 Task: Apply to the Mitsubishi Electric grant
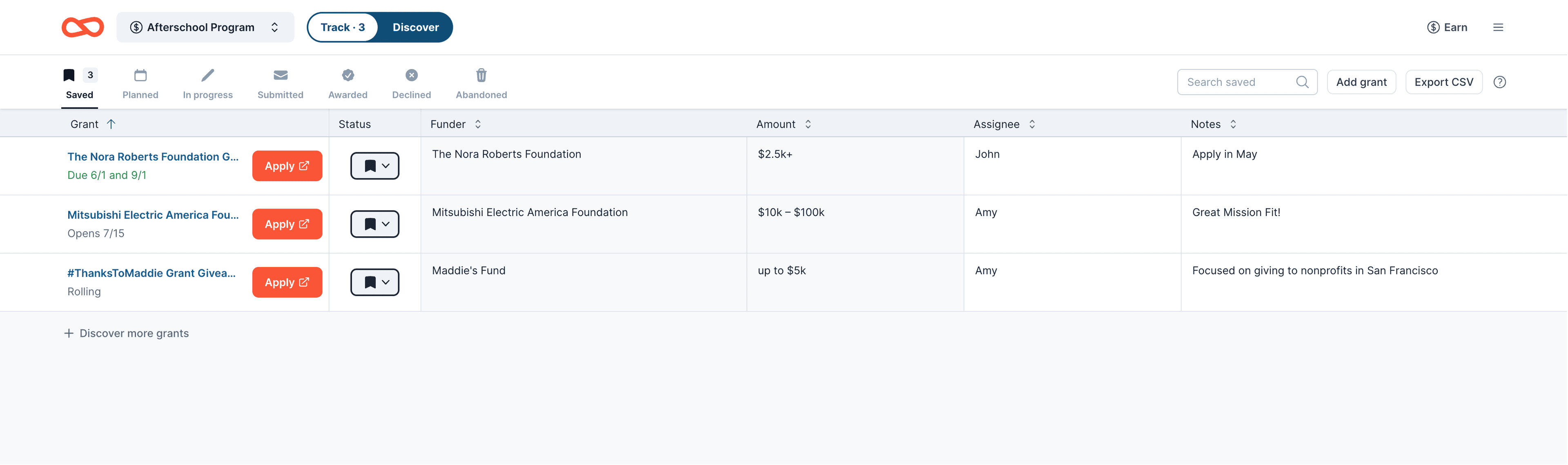click(x=287, y=224)
